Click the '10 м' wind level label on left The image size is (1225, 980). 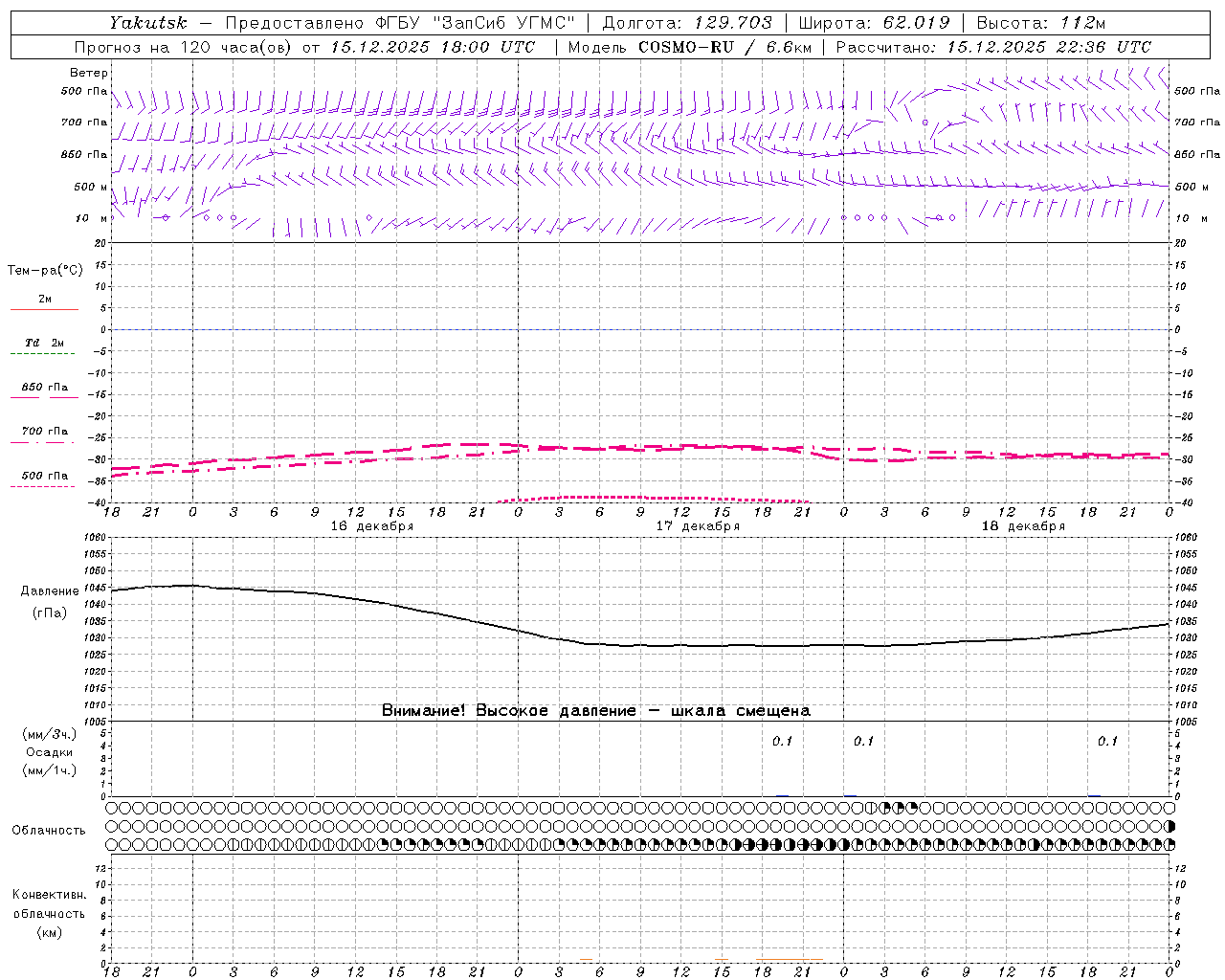92,218
